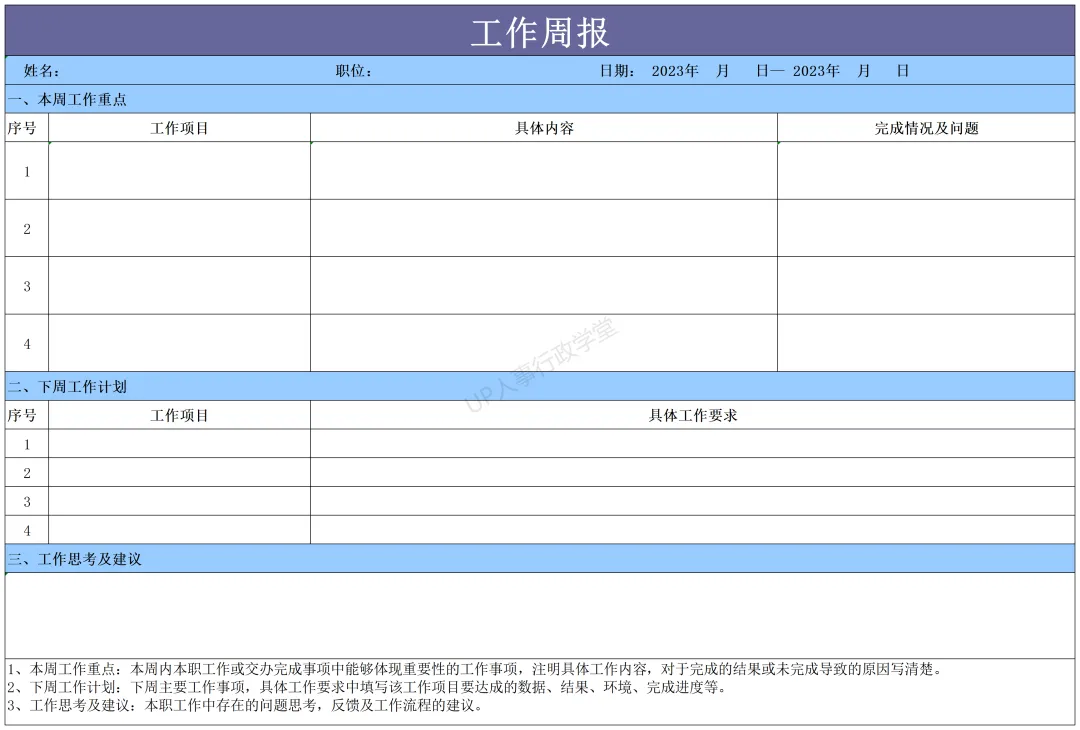
Task: Click row number 4 in 本周工作重点 table
Action: 27,344
